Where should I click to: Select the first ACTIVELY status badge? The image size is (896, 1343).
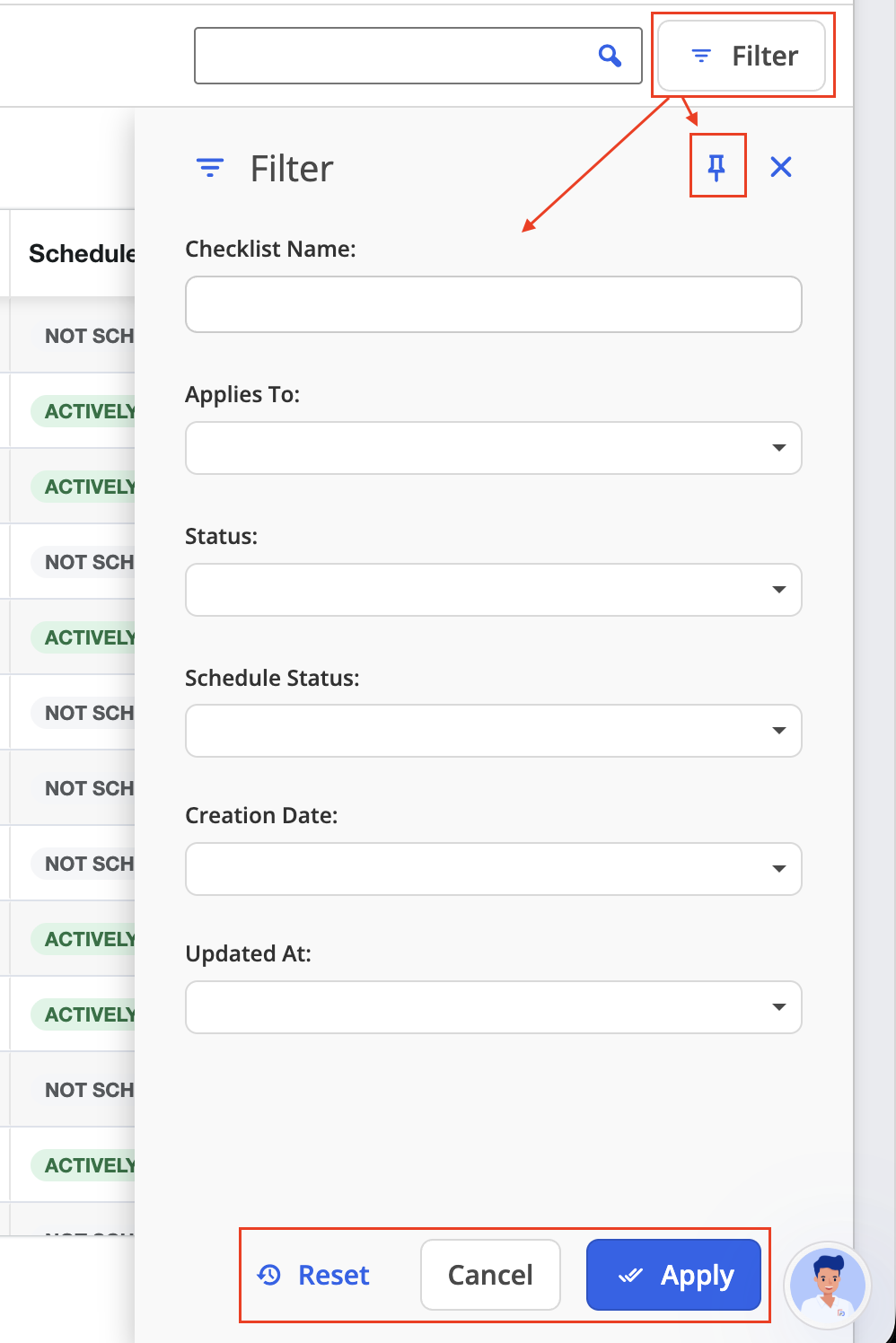click(x=83, y=411)
